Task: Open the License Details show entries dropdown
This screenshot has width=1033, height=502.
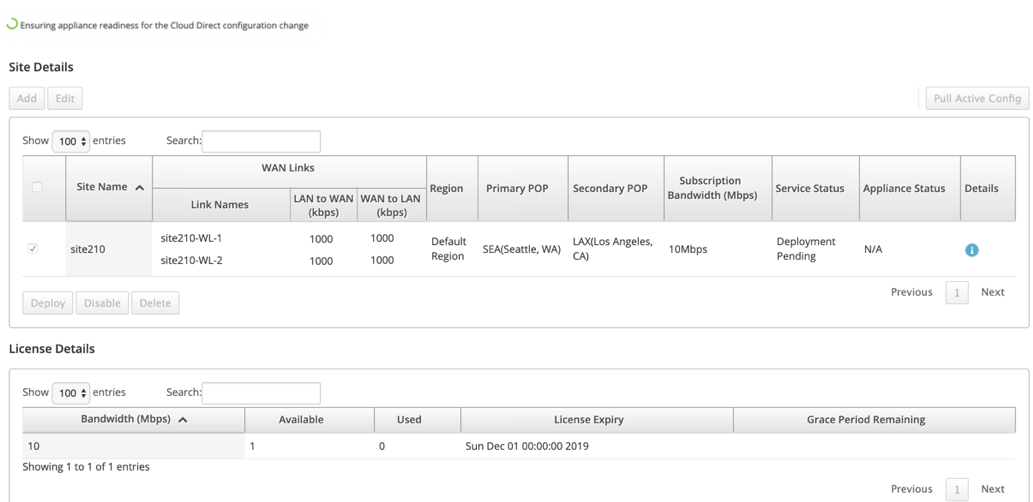Action: pos(70,393)
